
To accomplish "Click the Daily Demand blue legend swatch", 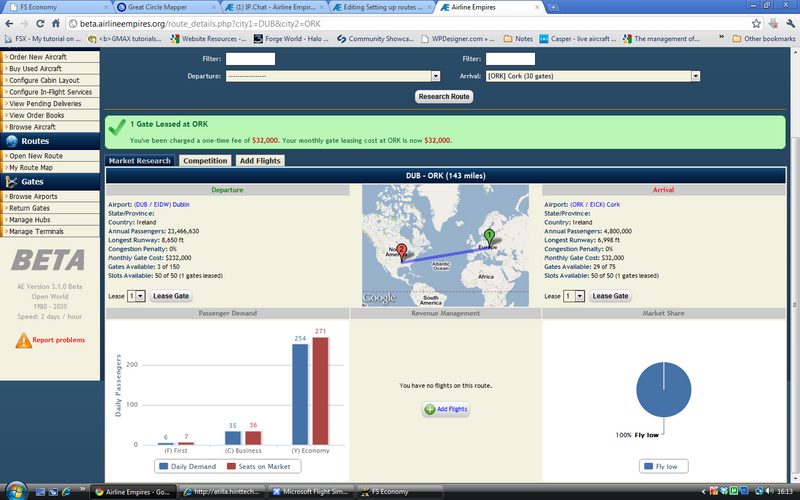I will (163, 466).
